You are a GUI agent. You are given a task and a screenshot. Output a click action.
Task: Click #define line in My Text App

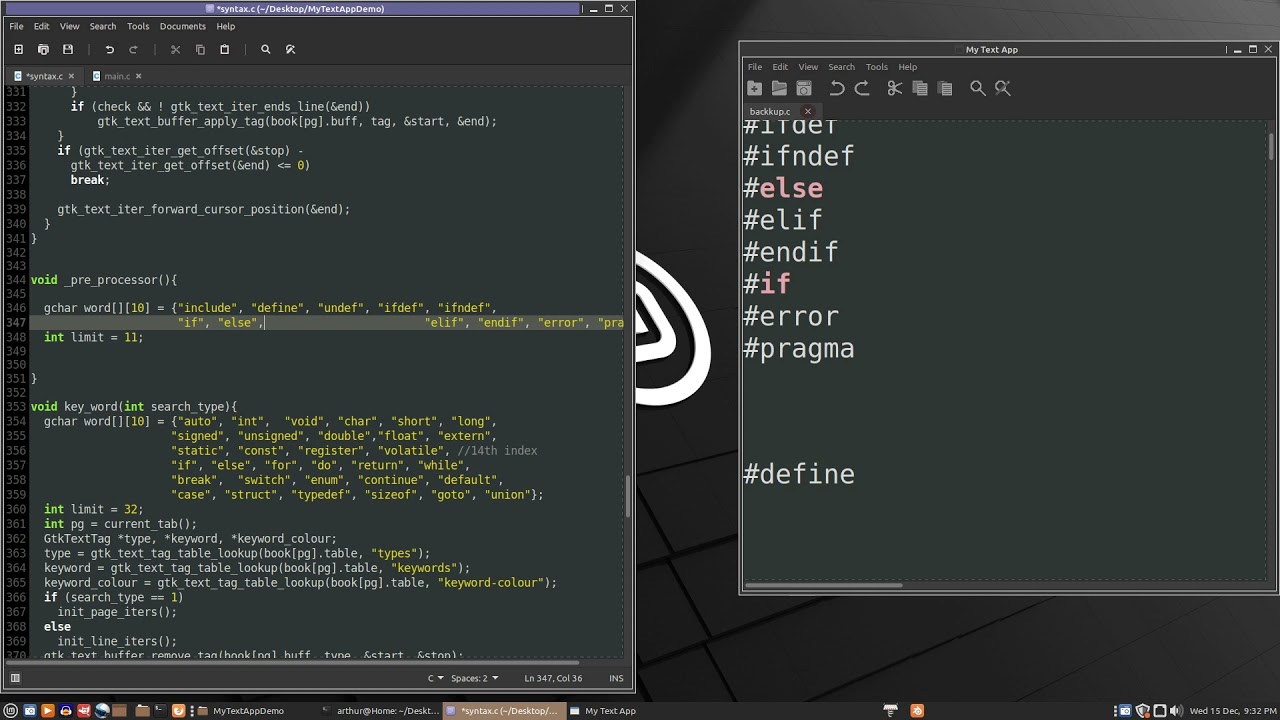tap(799, 474)
